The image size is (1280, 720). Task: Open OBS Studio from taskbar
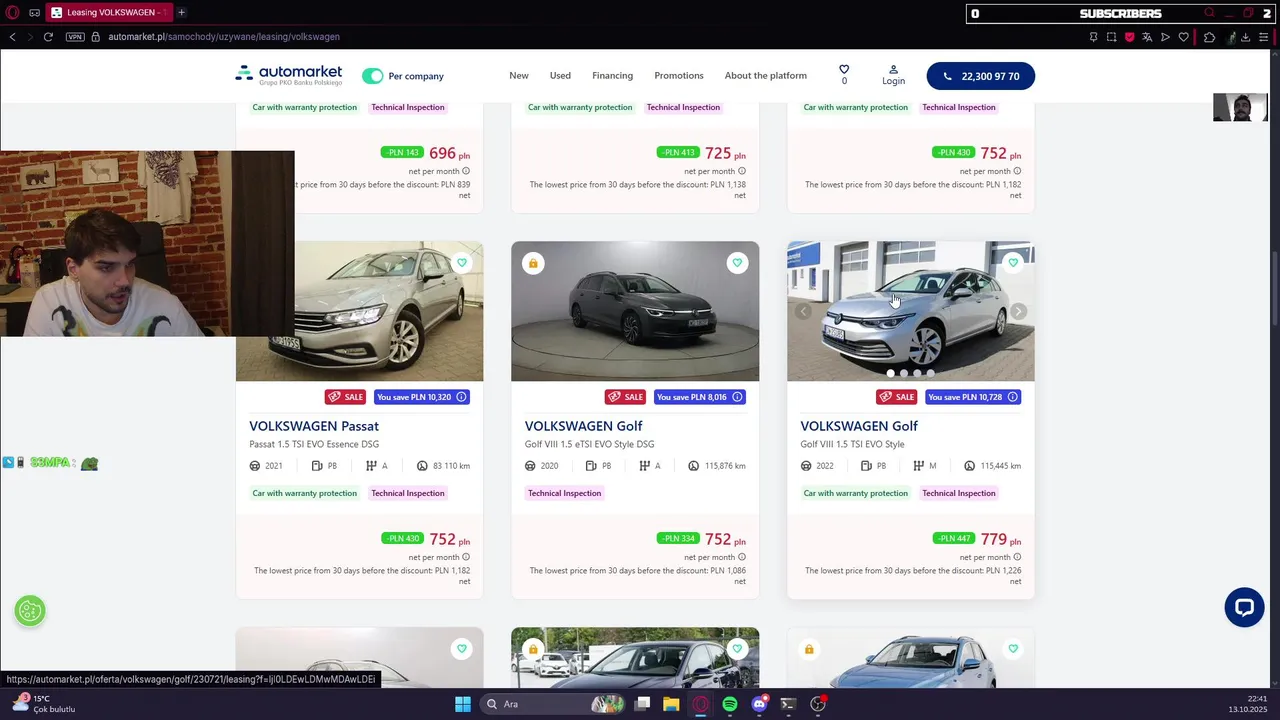pos(818,704)
